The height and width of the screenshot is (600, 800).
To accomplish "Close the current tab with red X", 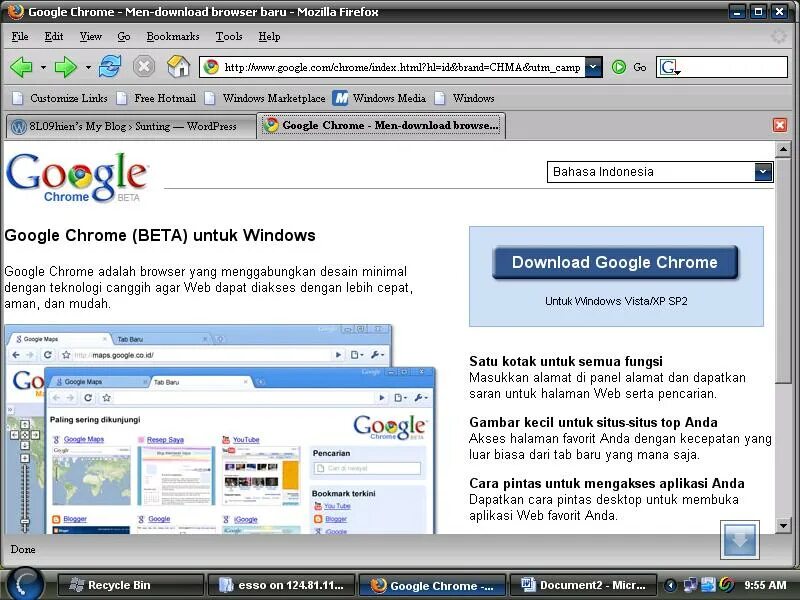I will coord(780,125).
